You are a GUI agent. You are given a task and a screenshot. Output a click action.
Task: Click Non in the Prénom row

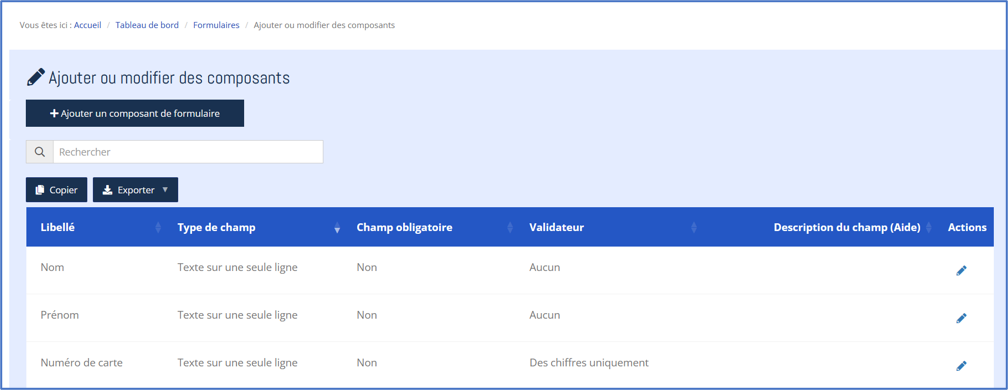click(367, 315)
